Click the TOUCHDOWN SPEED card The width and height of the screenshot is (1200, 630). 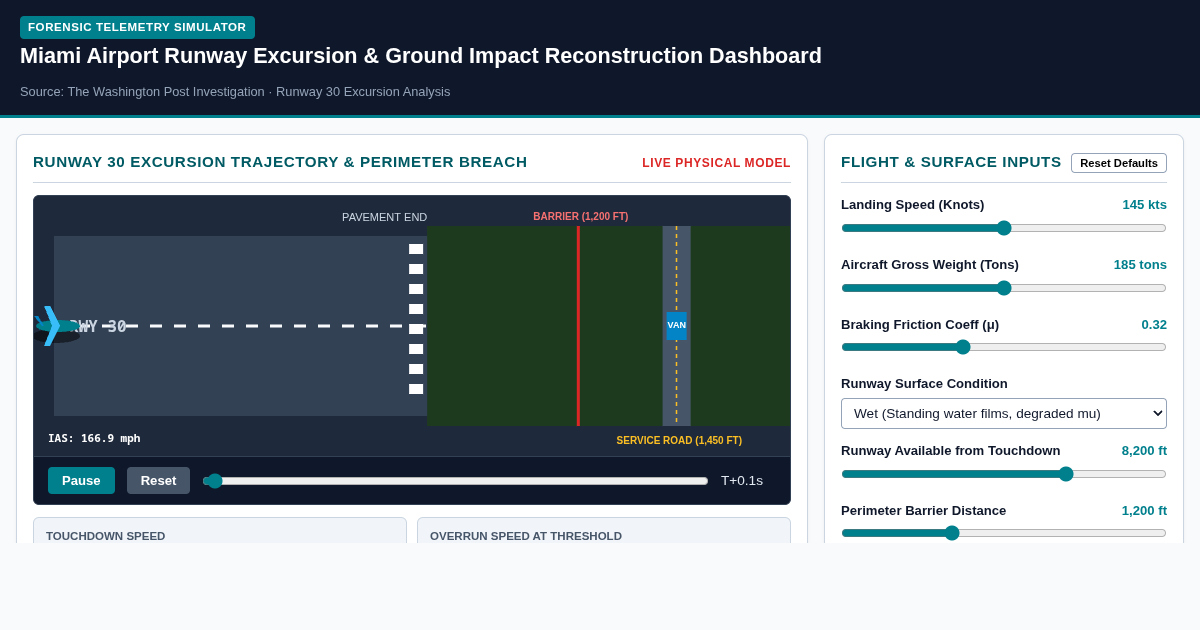pos(220,531)
